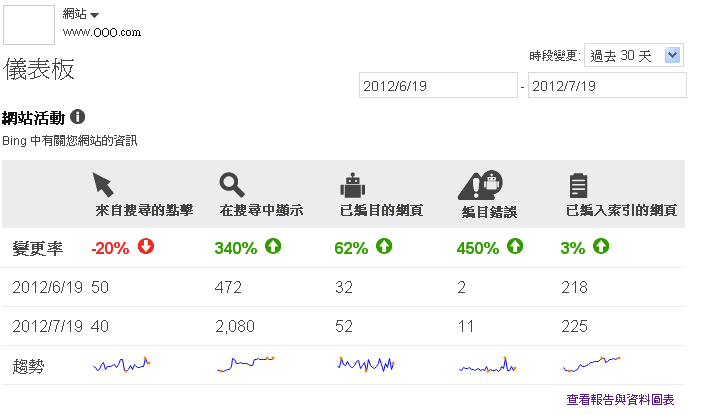Click the www.OOO.com site address

pos(101,32)
